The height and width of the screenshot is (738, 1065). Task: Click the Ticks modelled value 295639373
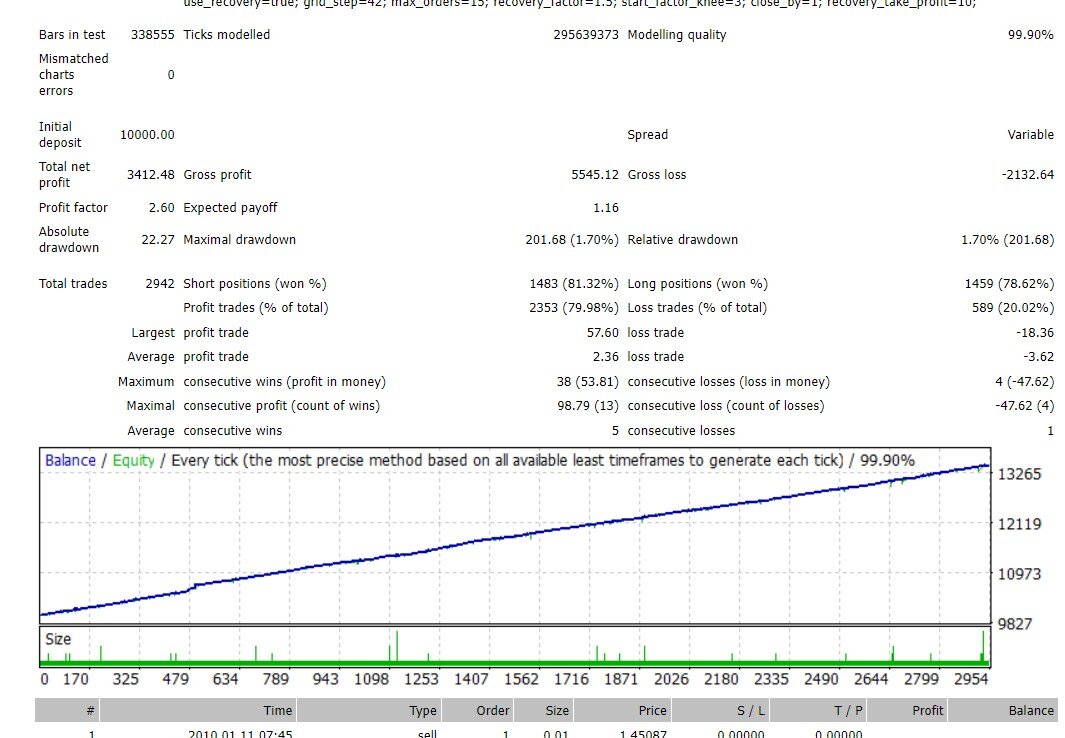point(585,35)
